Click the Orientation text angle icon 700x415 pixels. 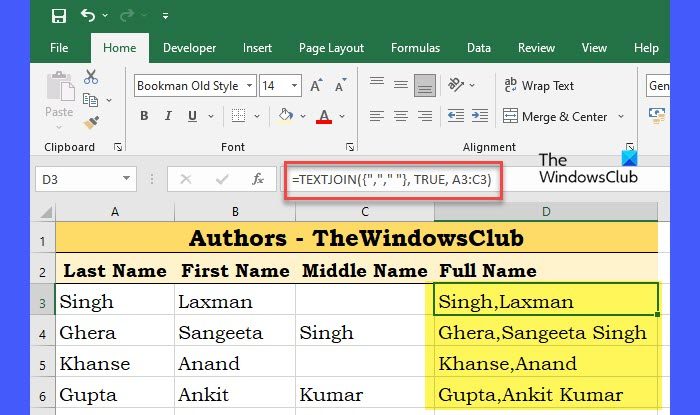point(456,85)
